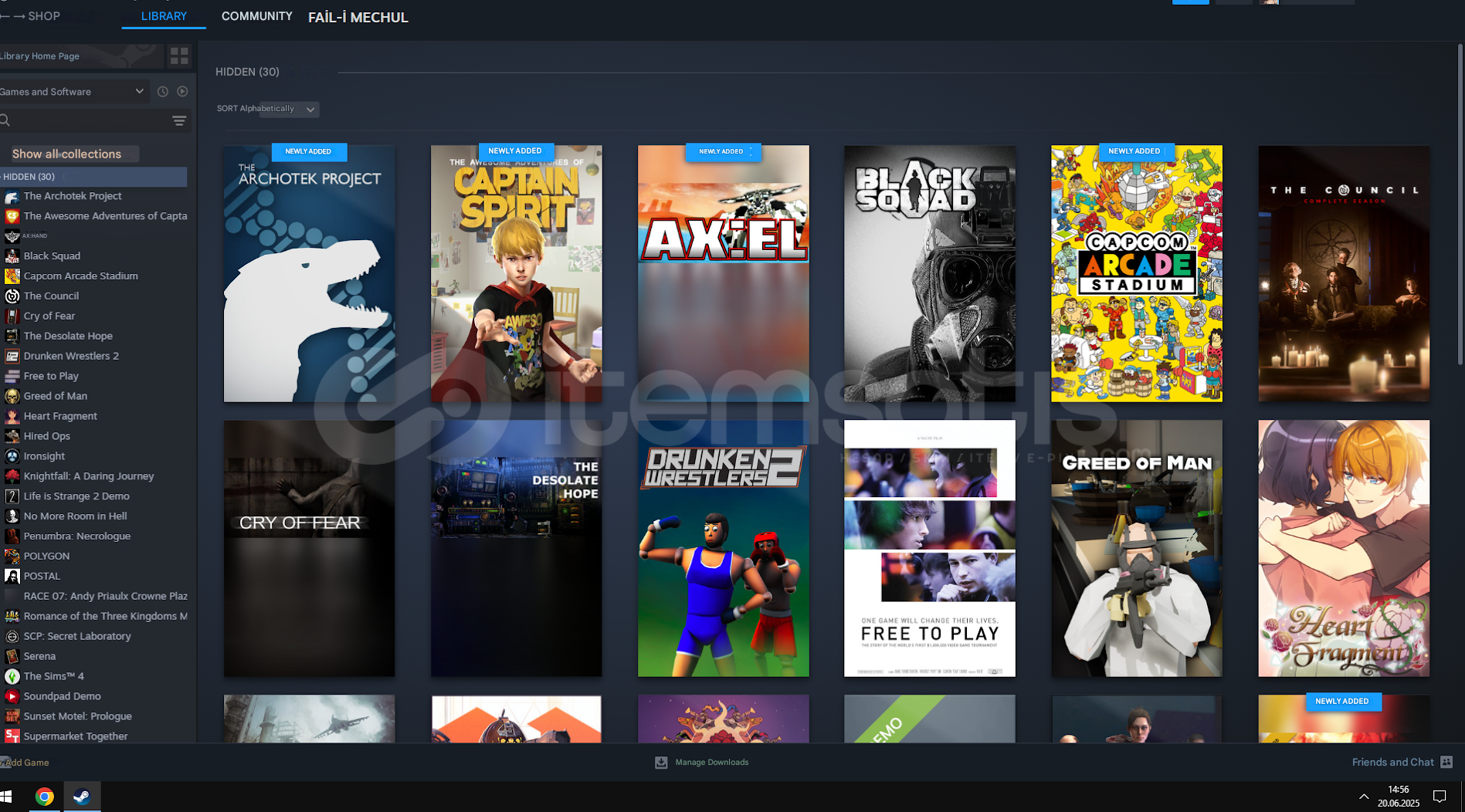Select Supermarket Together sidebar icon
Viewport: 1465px width, 812px height.
click(x=12, y=736)
